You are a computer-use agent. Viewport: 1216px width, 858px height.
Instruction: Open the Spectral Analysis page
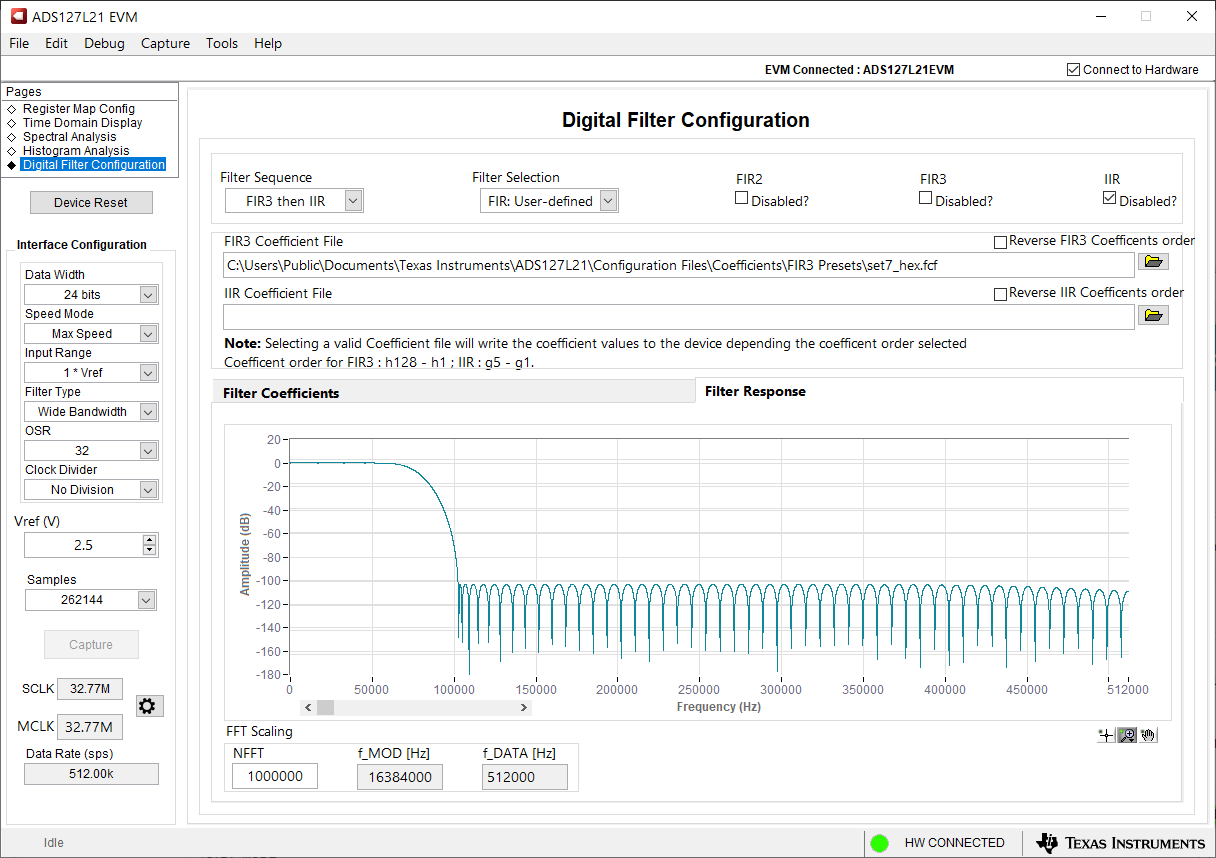(x=69, y=137)
